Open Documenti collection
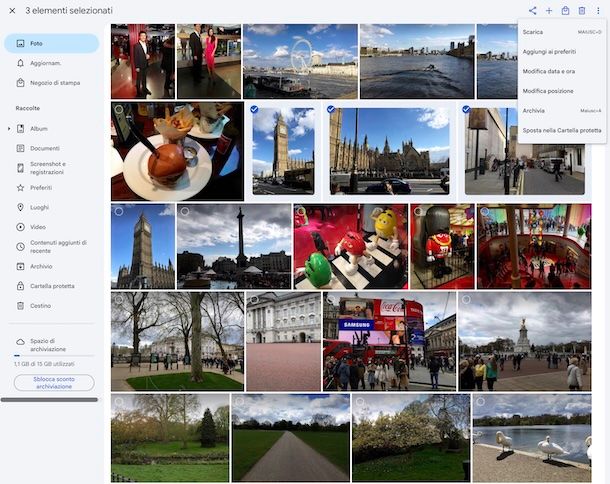This screenshot has width=610, height=484. click(x=51, y=148)
